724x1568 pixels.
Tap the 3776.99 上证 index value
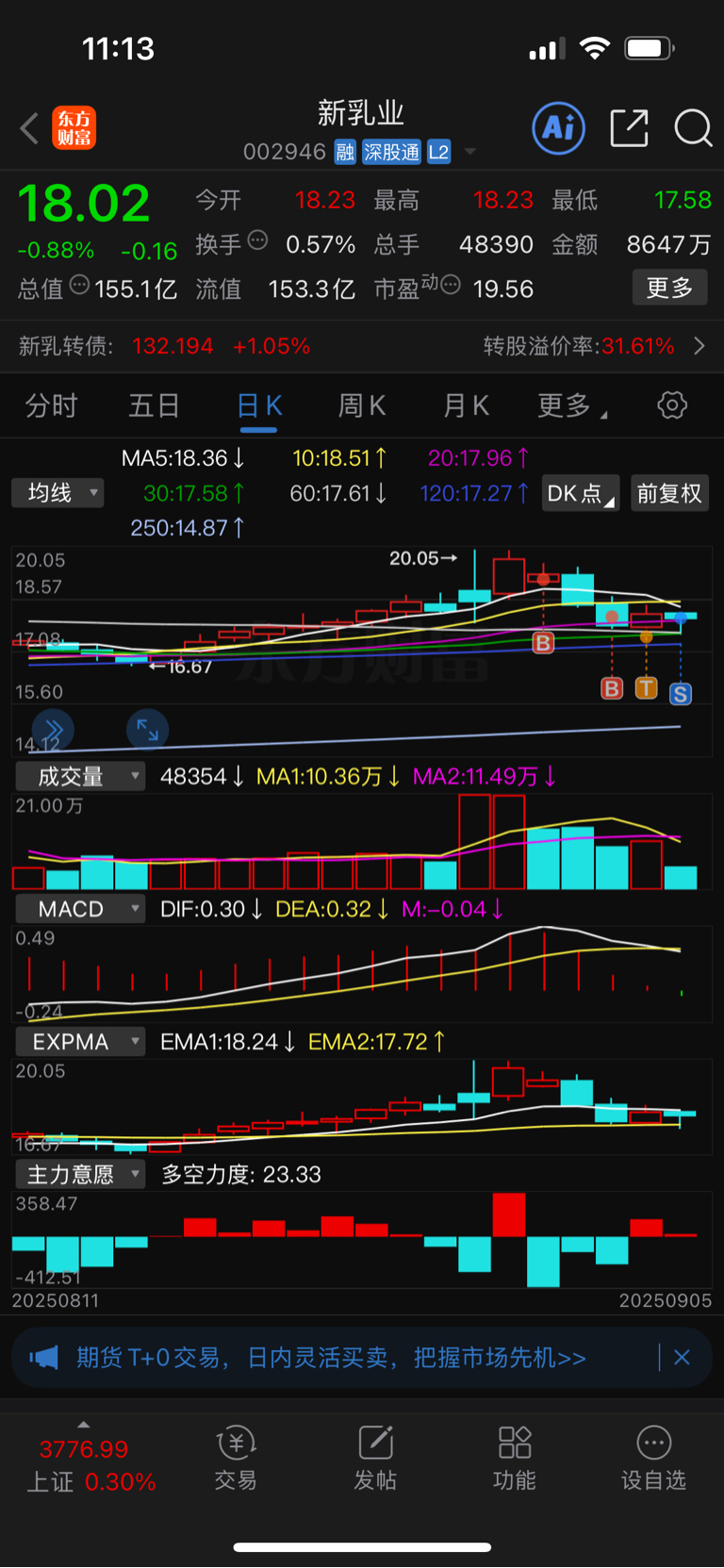click(x=84, y=1449)
